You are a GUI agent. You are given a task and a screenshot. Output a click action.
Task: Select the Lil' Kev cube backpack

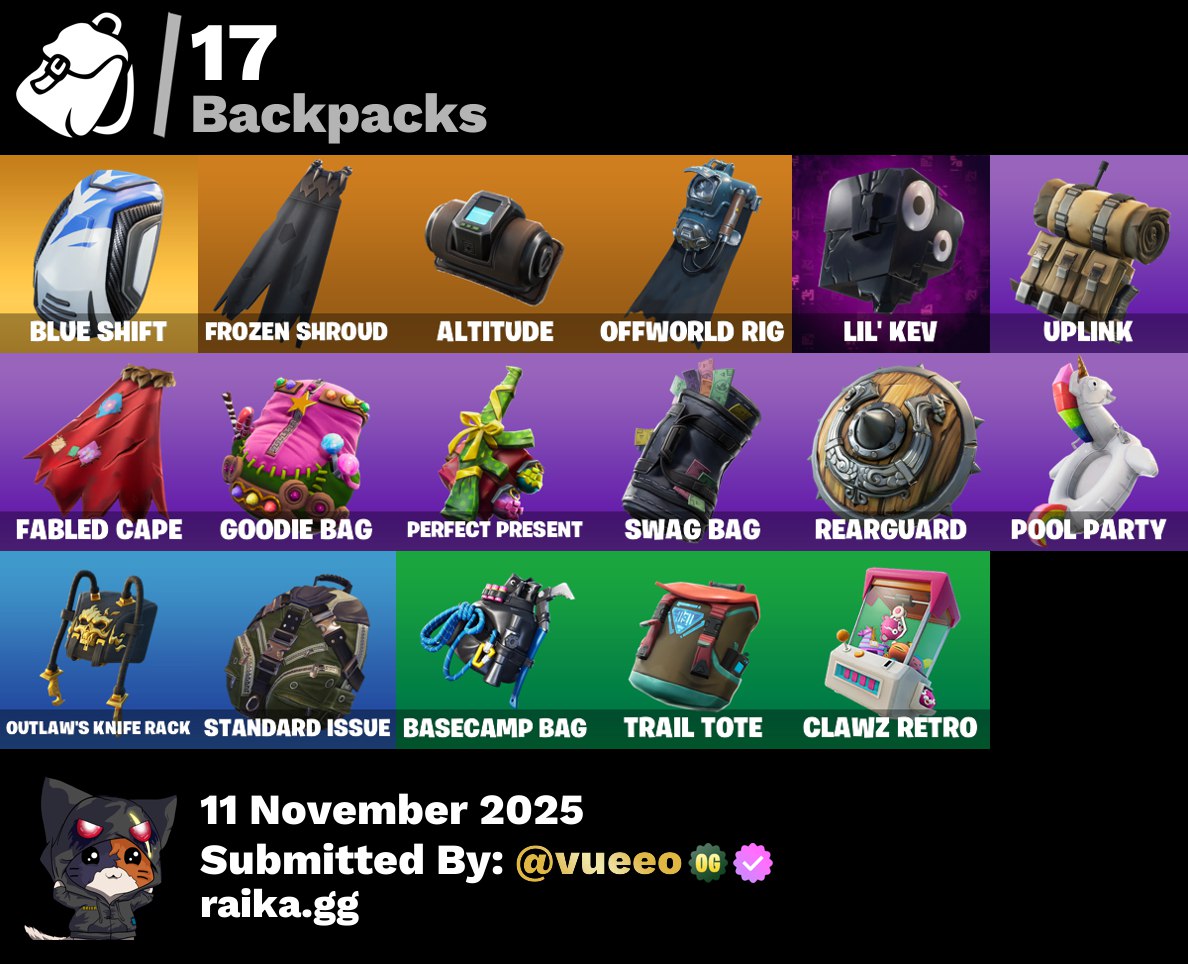890,254
